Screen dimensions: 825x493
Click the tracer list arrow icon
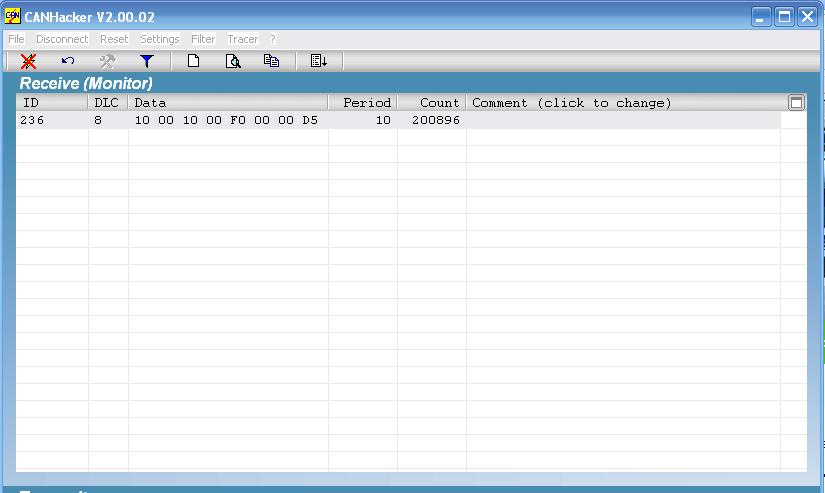318,61
